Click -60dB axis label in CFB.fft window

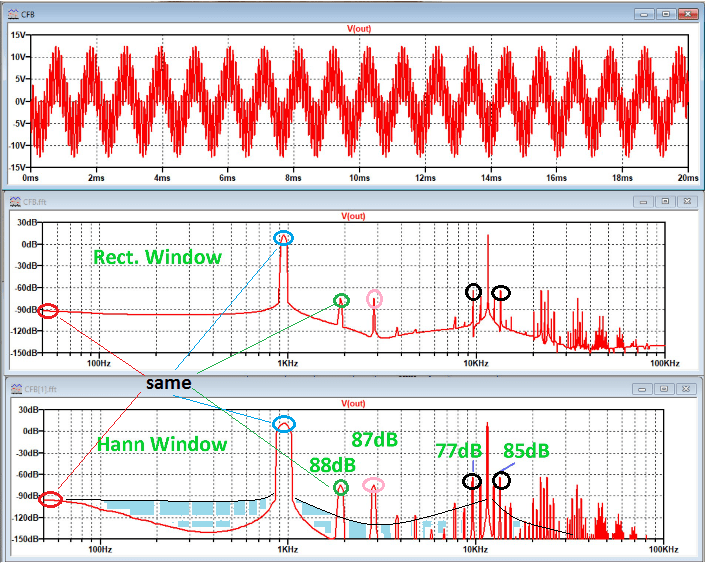27,288
